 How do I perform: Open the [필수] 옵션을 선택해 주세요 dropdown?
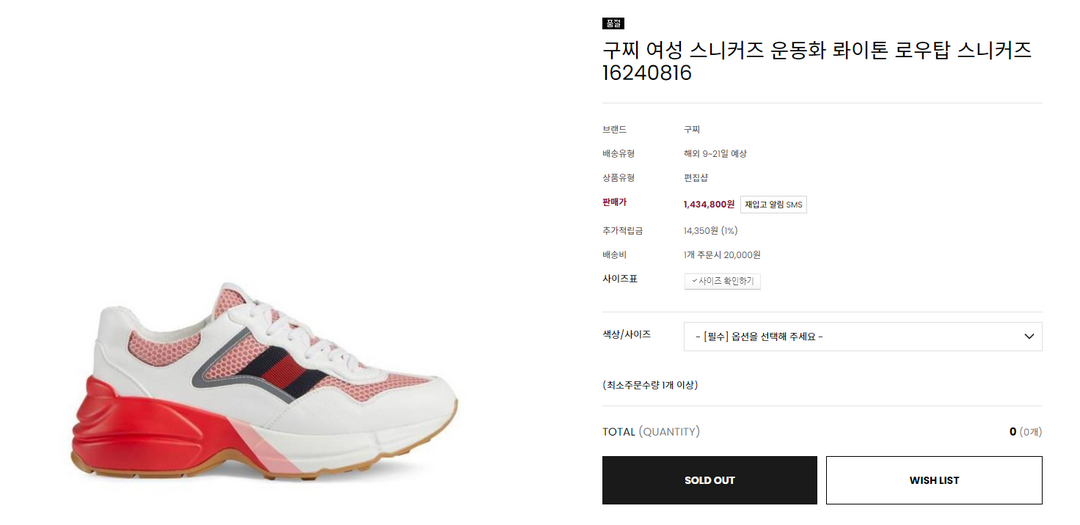click(862, 337)
